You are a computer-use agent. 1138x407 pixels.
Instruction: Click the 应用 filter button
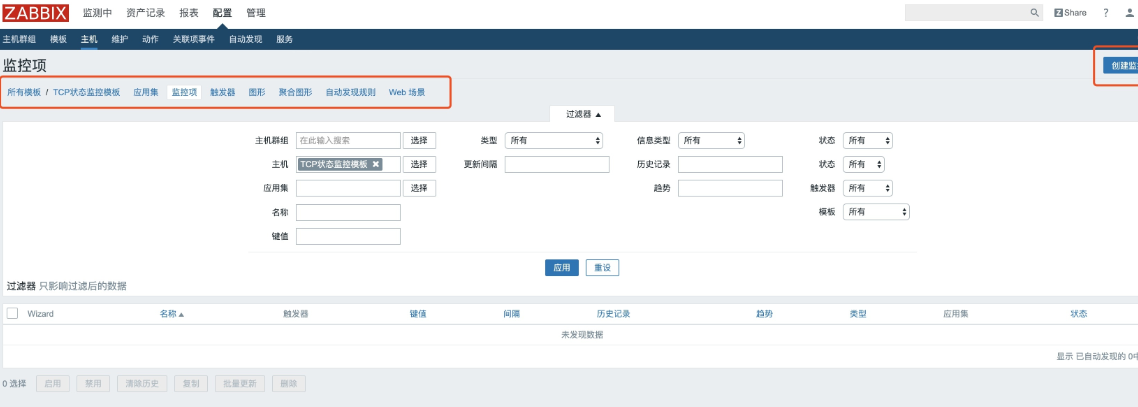click(561, 268)
